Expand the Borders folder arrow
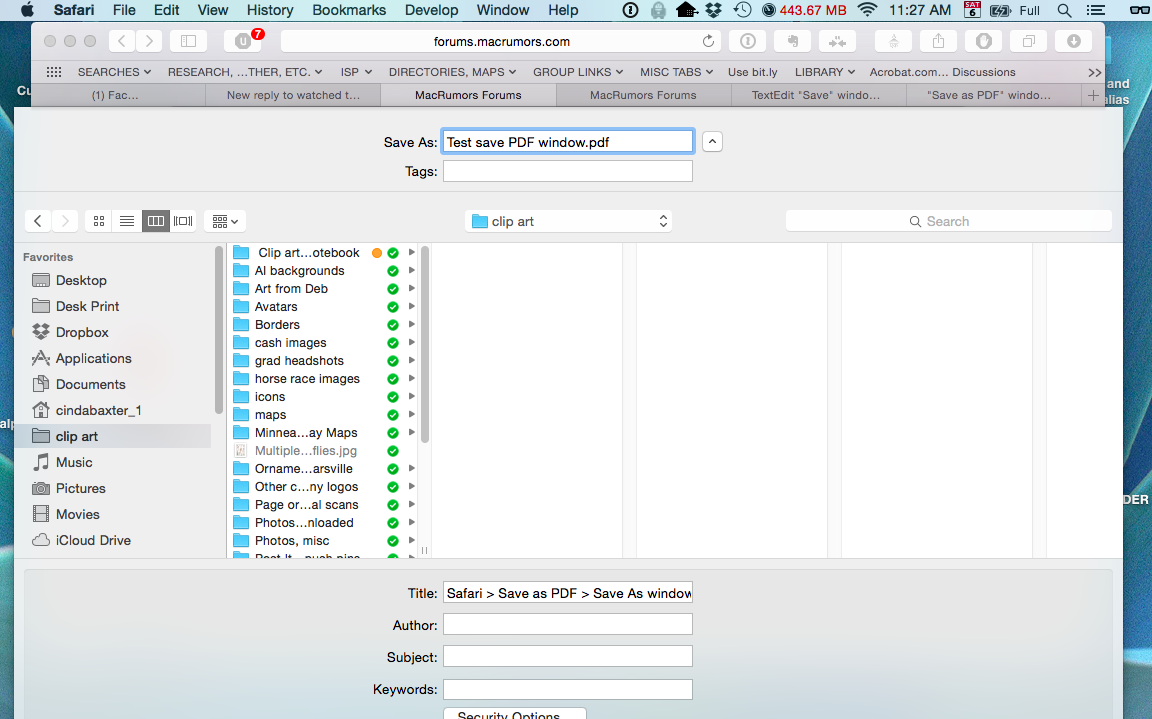This screenshot has width=1152, height=719. tap(411, 325)
